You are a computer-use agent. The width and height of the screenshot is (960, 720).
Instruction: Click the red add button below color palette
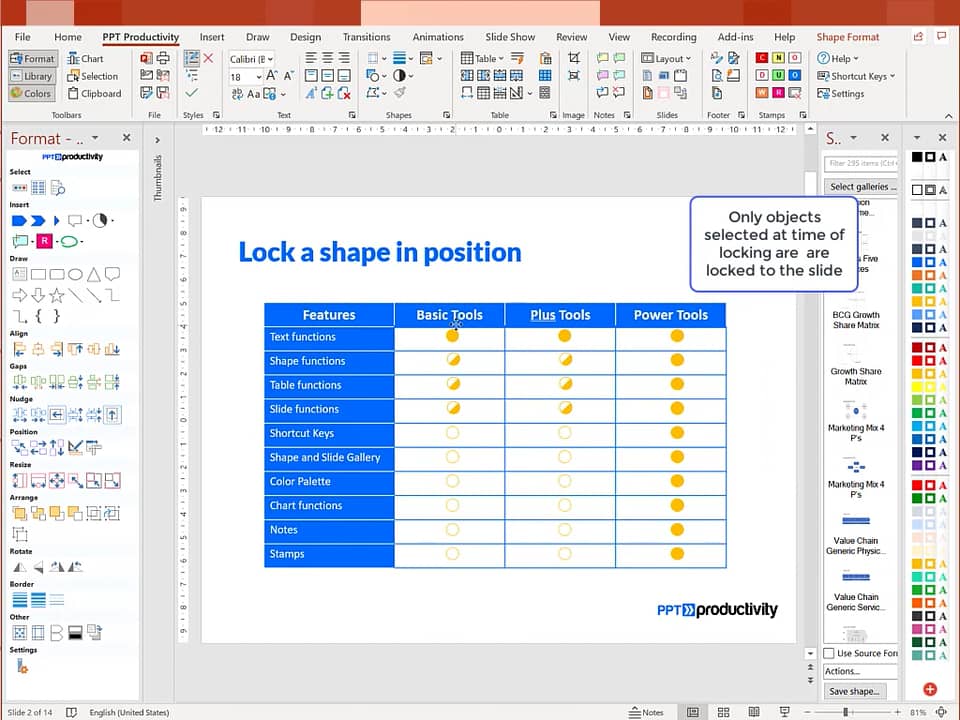pyautogui.click(x=929, y=689)
